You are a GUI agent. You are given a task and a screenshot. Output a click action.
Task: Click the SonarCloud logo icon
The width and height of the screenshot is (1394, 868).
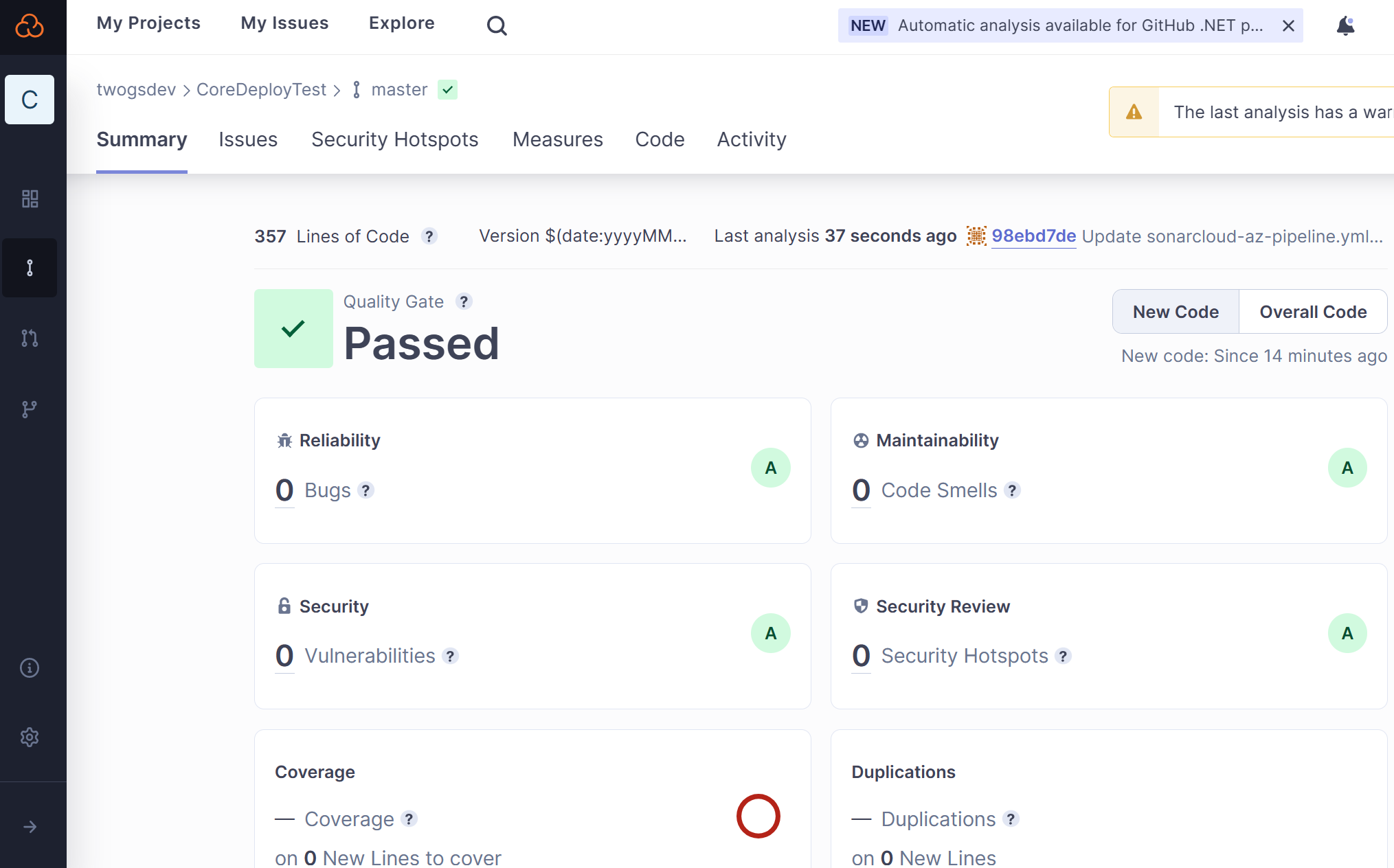pos(30,26)
